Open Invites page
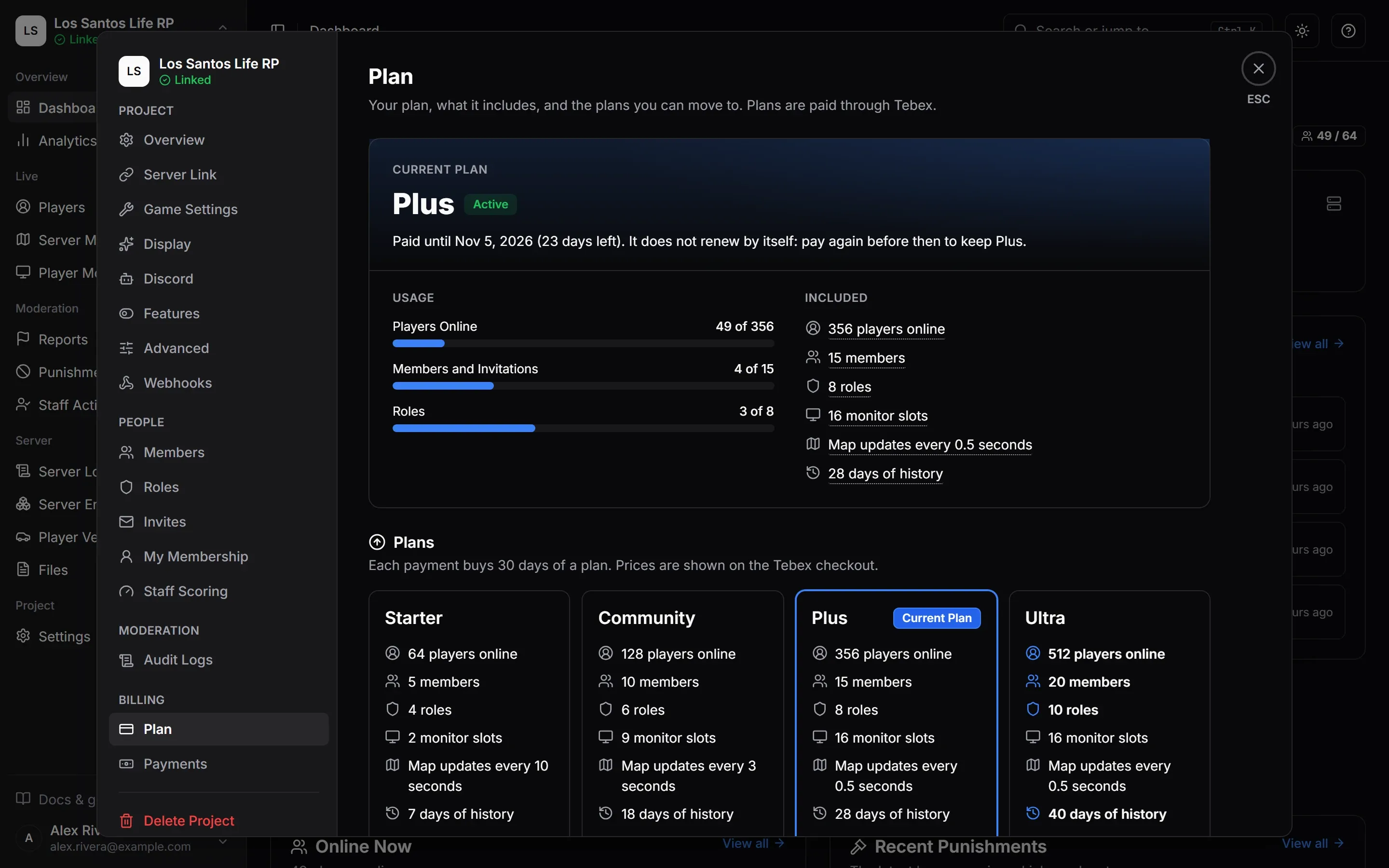 [218, 522]
